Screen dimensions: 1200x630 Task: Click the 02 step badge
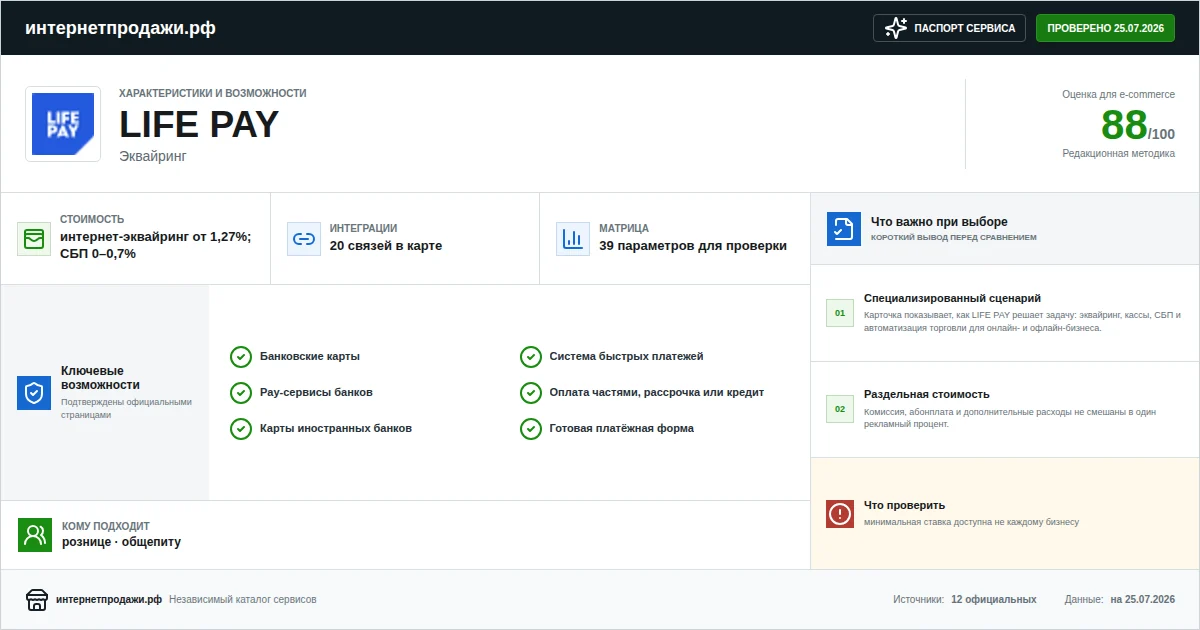pos(840,409)
